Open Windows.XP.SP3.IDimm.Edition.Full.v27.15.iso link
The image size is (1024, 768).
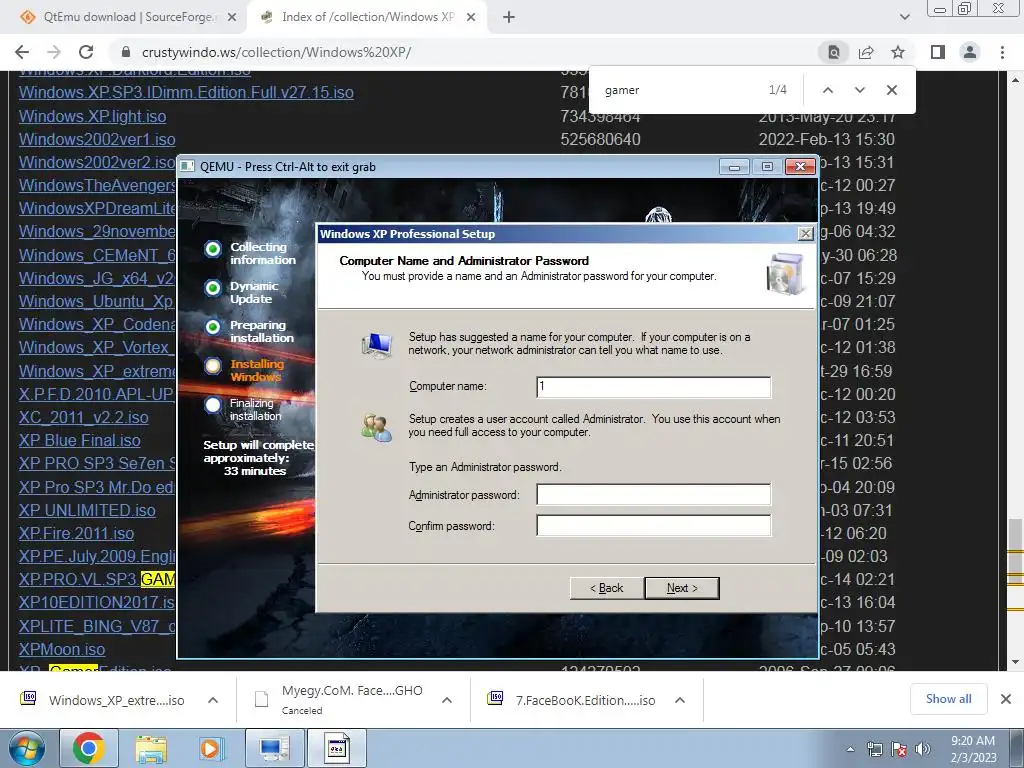click(186, 92)
